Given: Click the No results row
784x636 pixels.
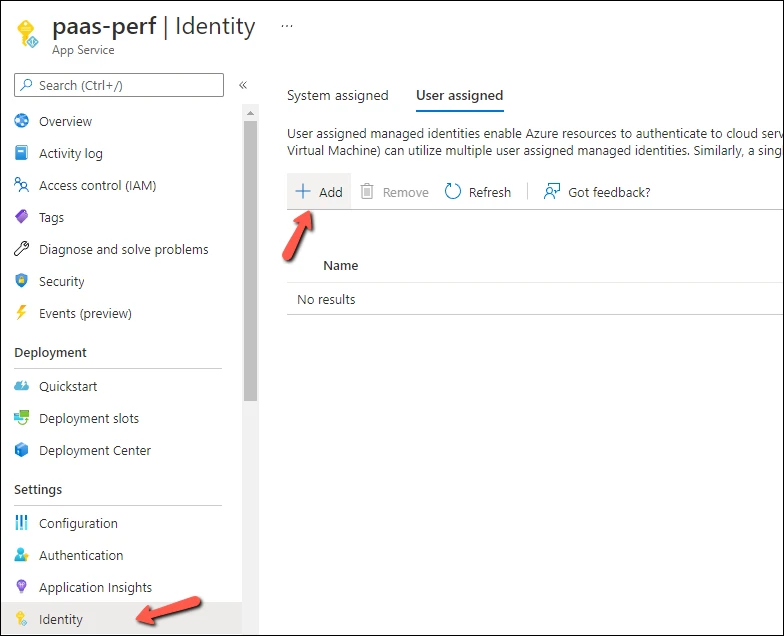Looking at the screenshot, I should [534, 299].
